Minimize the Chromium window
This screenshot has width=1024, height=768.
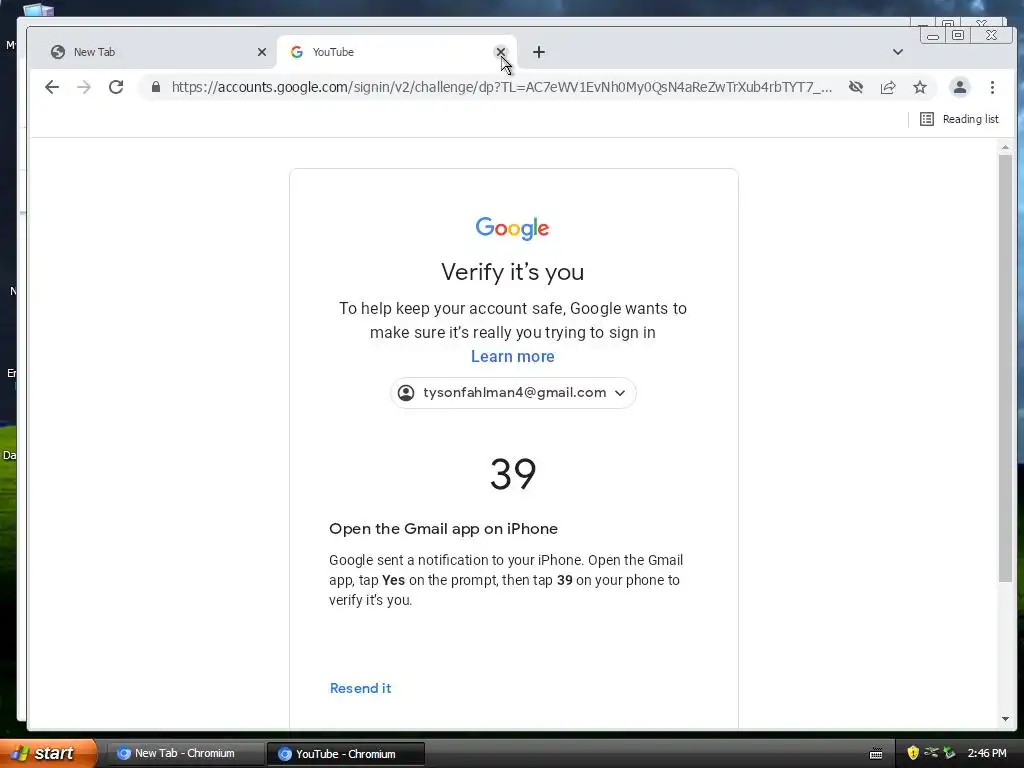933,35
